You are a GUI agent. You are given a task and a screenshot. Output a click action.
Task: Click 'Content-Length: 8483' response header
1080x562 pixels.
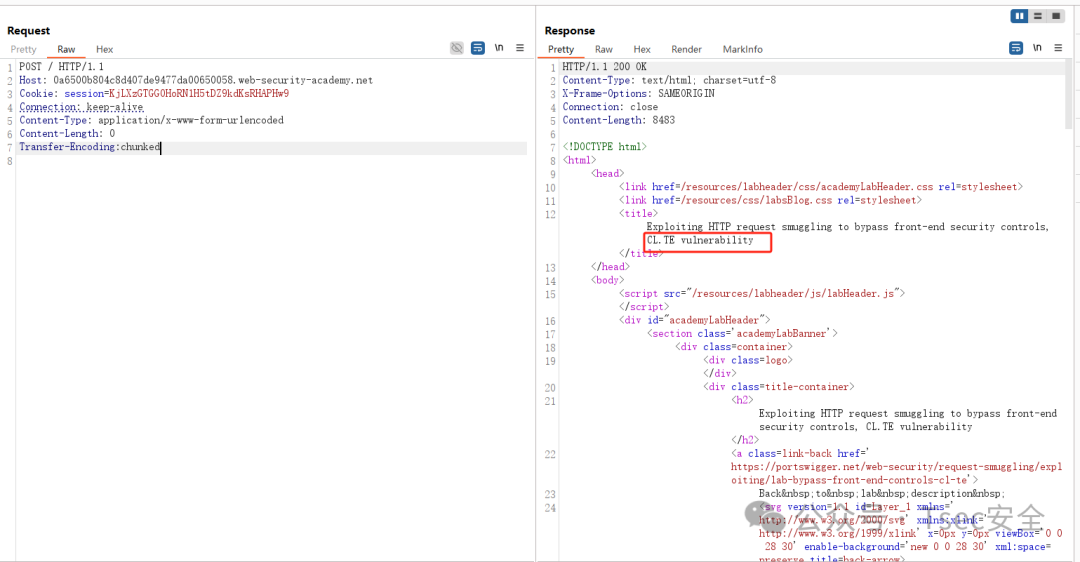tap(619, 120)
